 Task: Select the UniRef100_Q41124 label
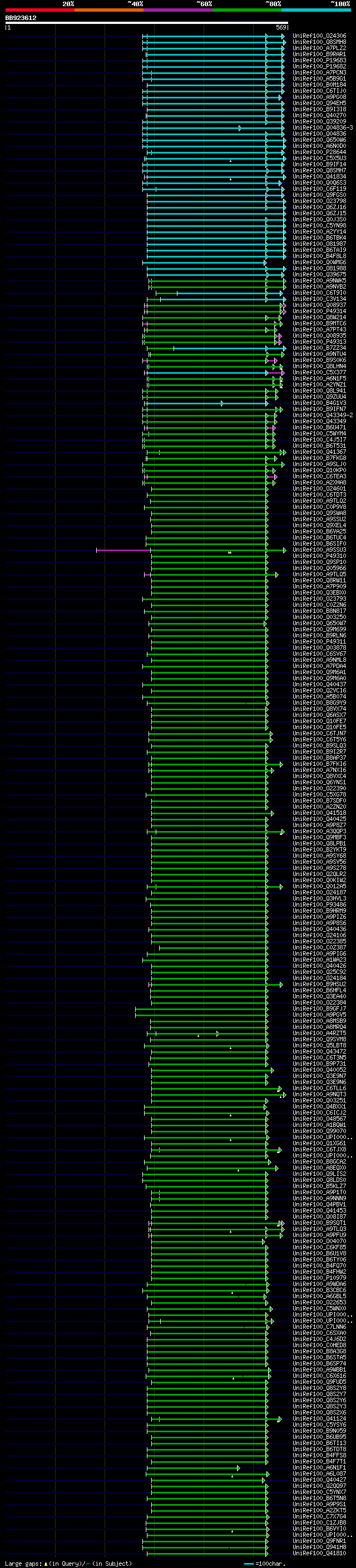319,1419
